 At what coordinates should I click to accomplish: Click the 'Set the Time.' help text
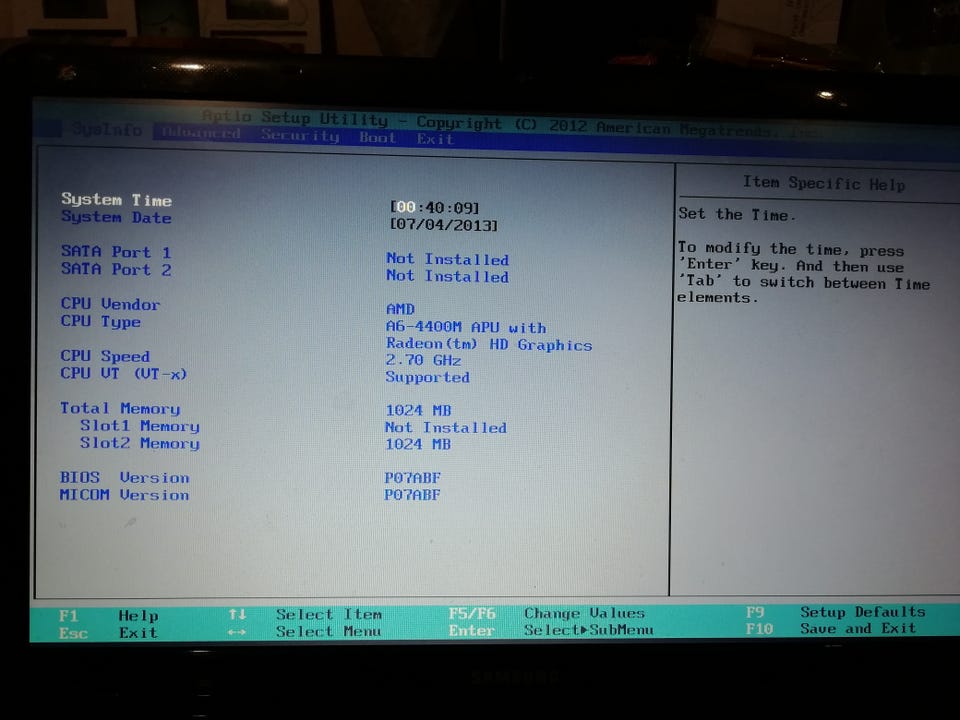[x=737, y=214]
